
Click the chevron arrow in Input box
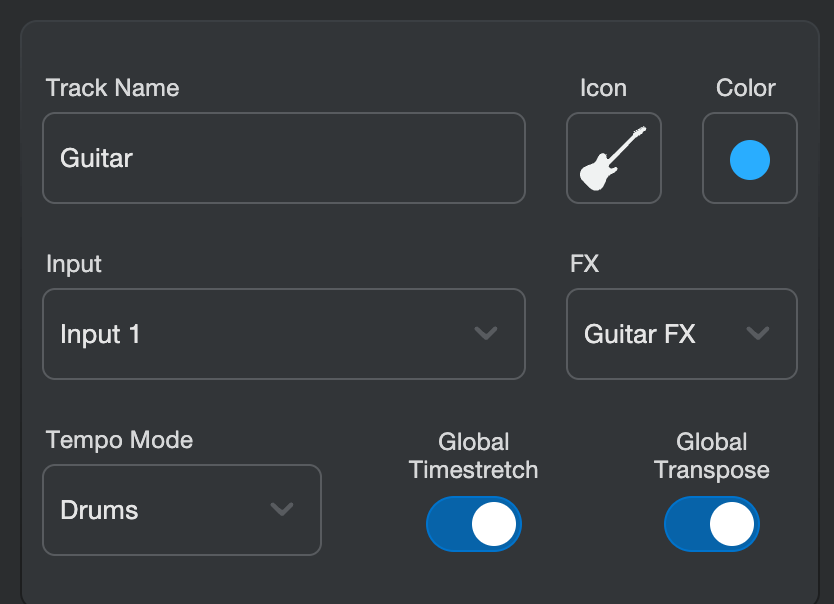coord(486,334)
